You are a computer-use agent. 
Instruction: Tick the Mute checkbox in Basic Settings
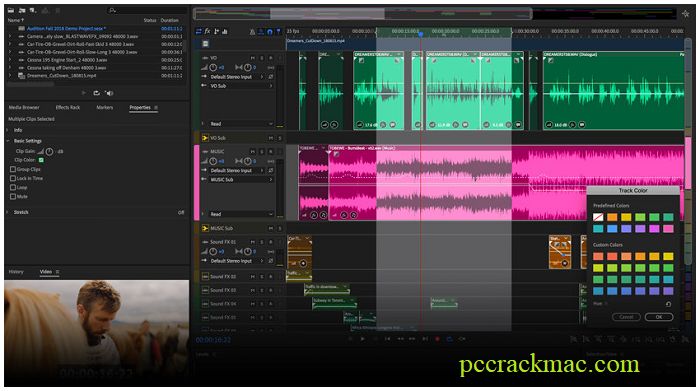[x=13, y=196]
